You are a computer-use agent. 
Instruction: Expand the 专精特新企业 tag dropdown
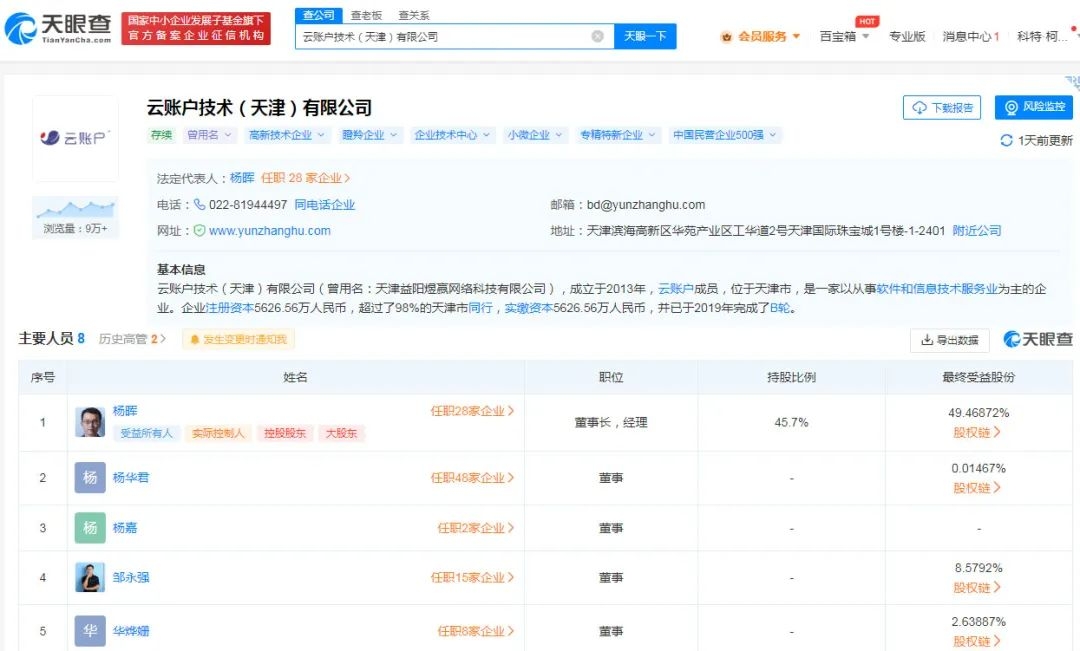[x=619, y=135]
